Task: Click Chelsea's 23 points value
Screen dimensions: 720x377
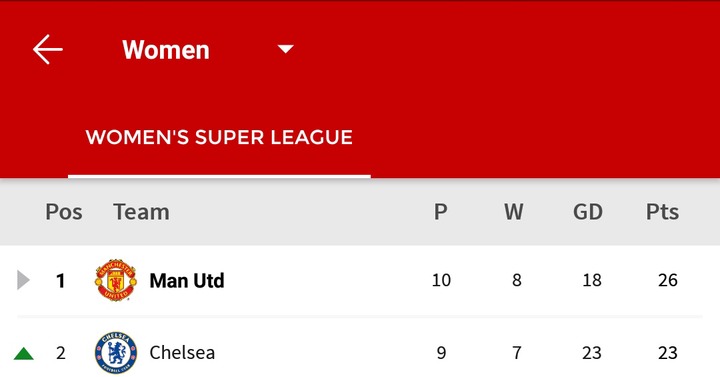Action: click(668, 353)
